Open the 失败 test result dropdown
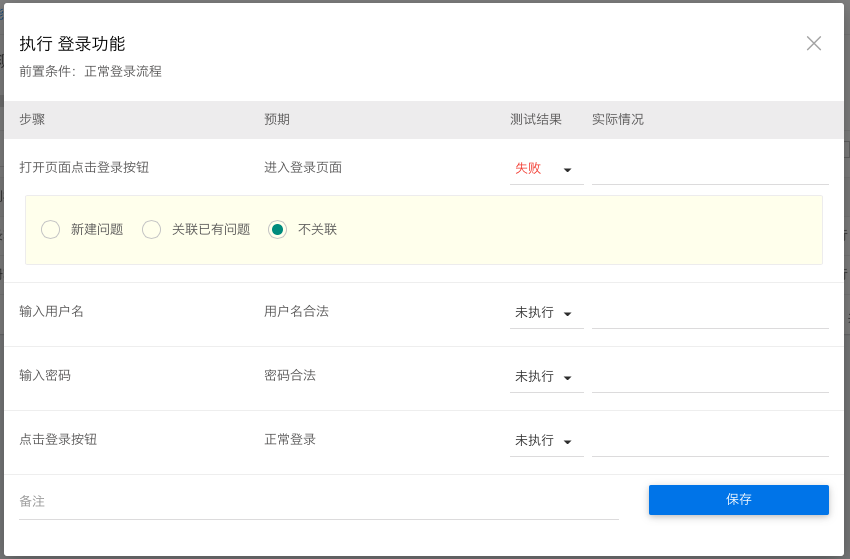Screen dimensions: 850x559 point(546,169)
